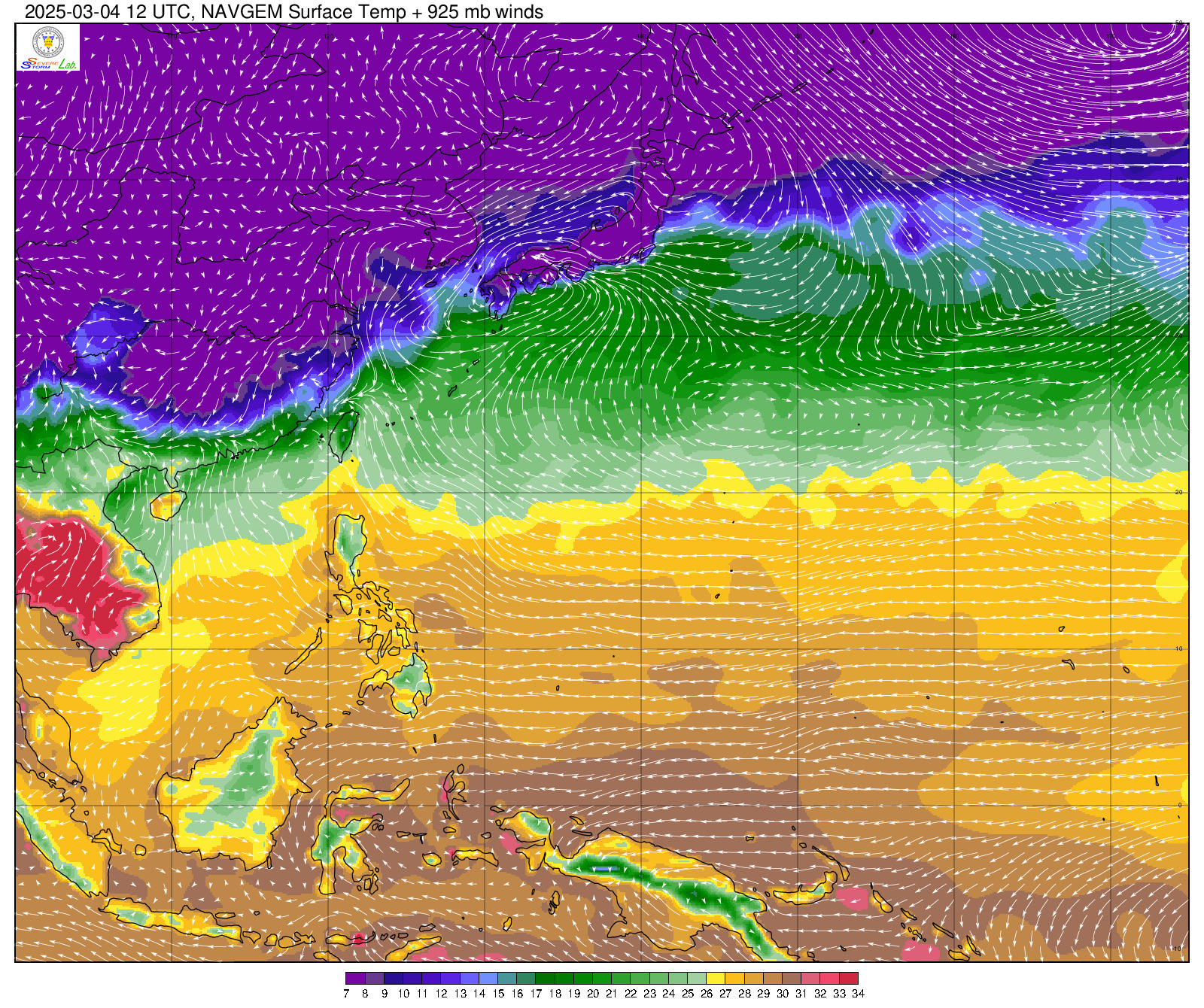Screen dimensions: 1204x1008
Task: Select the palest green swatch between 25 and 26
Action: 697,978
